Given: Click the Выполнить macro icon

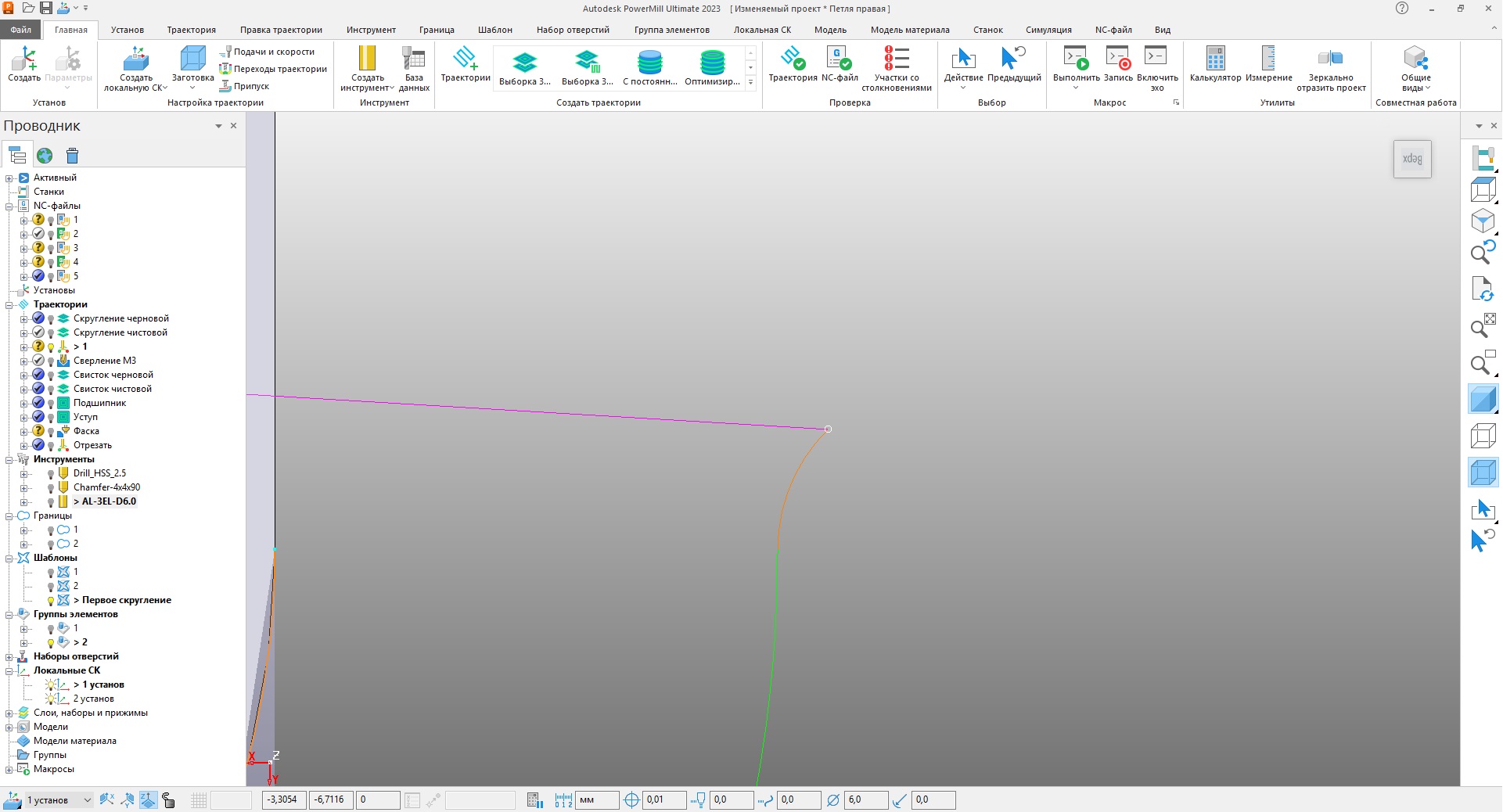Looking at the screenshot, I should click(1076, 58).
